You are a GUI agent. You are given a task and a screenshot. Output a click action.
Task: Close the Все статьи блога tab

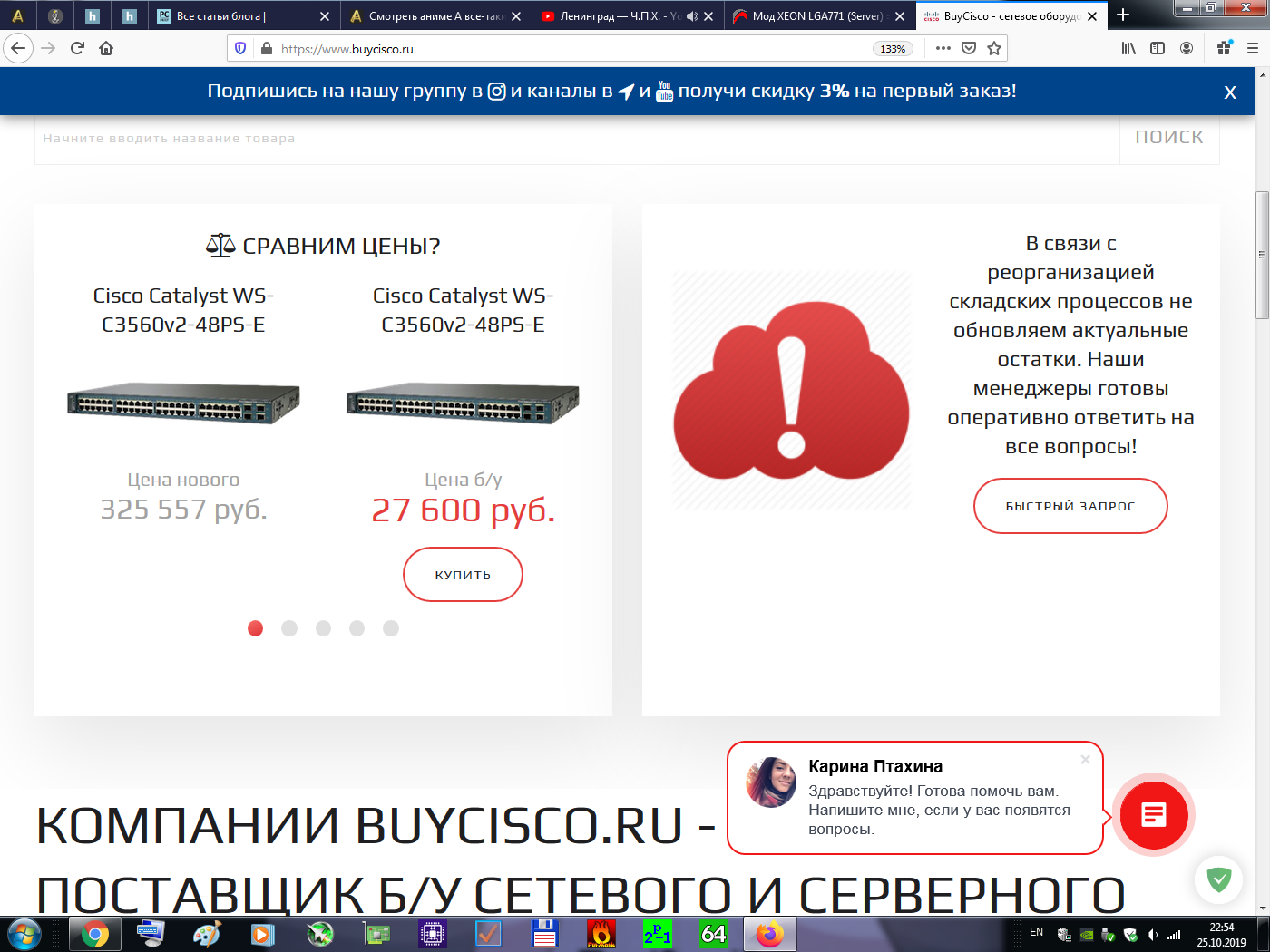click(325, 16)
